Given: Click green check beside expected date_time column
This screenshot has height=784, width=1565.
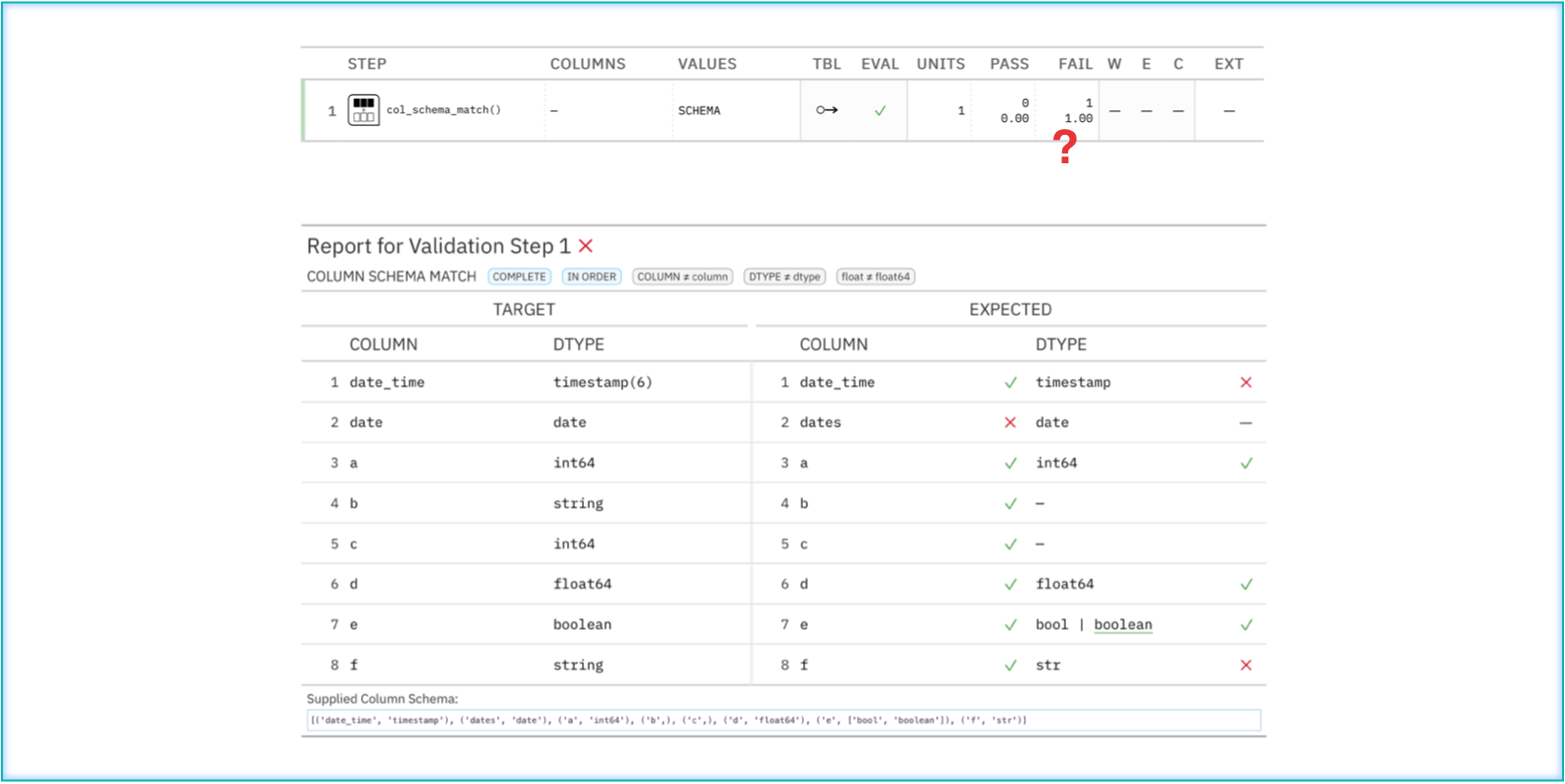Looking at the screenshot, I should 1010,382.
